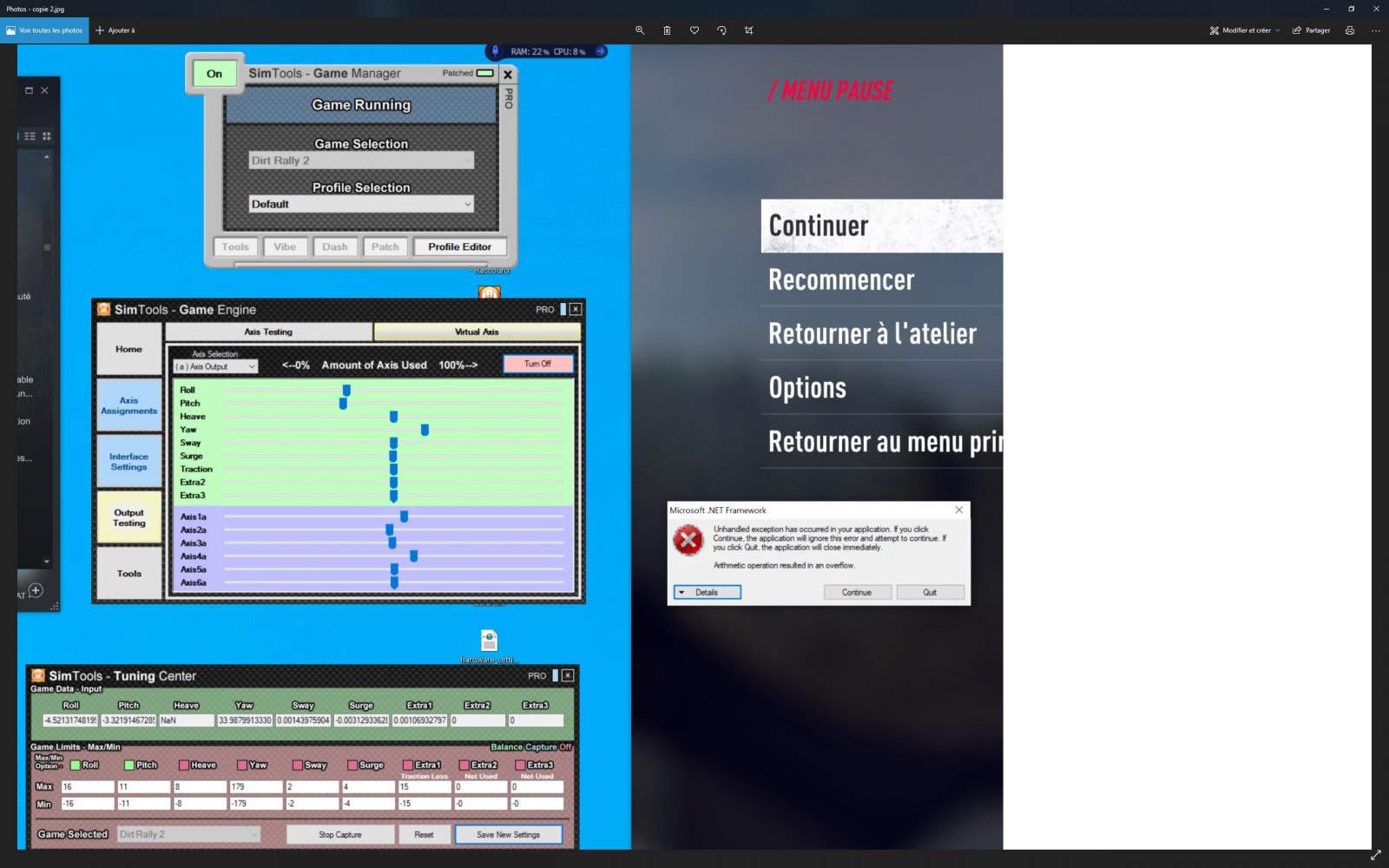Image resolution: width=1389 pixels, height=868 pixels.
Task: Click the Roll axis slider handle
Action: point(346,391)
